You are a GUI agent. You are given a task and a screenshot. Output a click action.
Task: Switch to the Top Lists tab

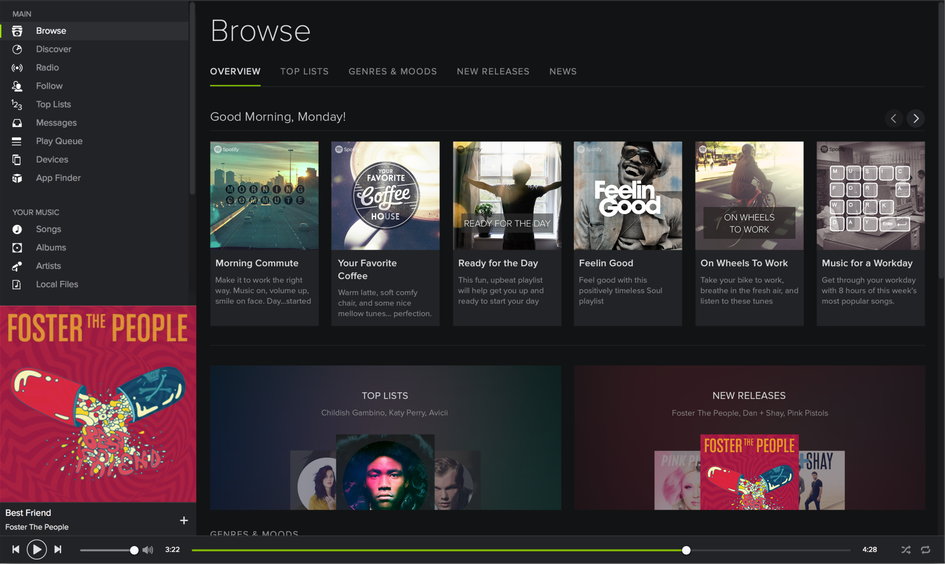[304, 72]
